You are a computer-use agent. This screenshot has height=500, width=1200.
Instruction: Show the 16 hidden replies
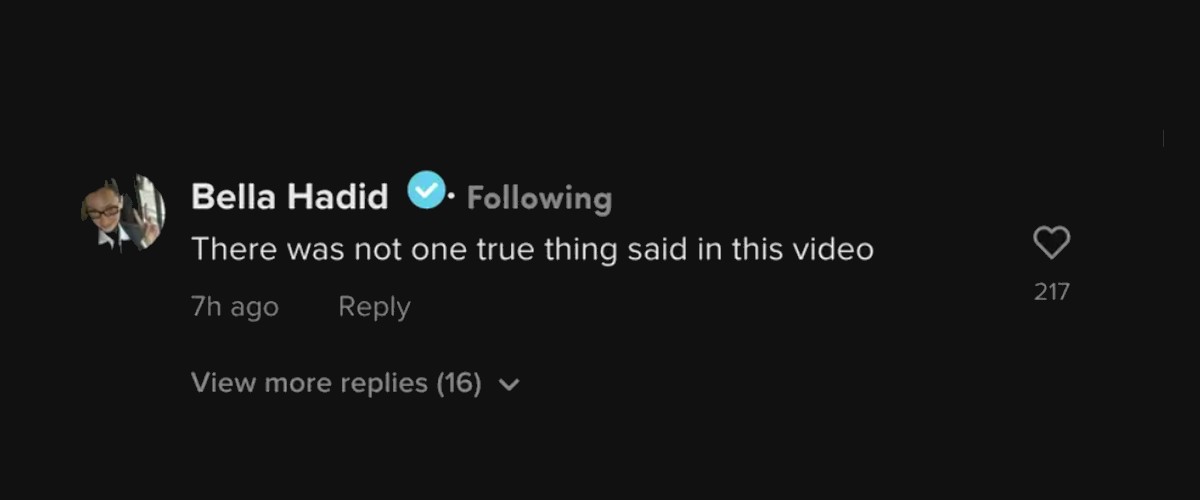tap(336, 382)
